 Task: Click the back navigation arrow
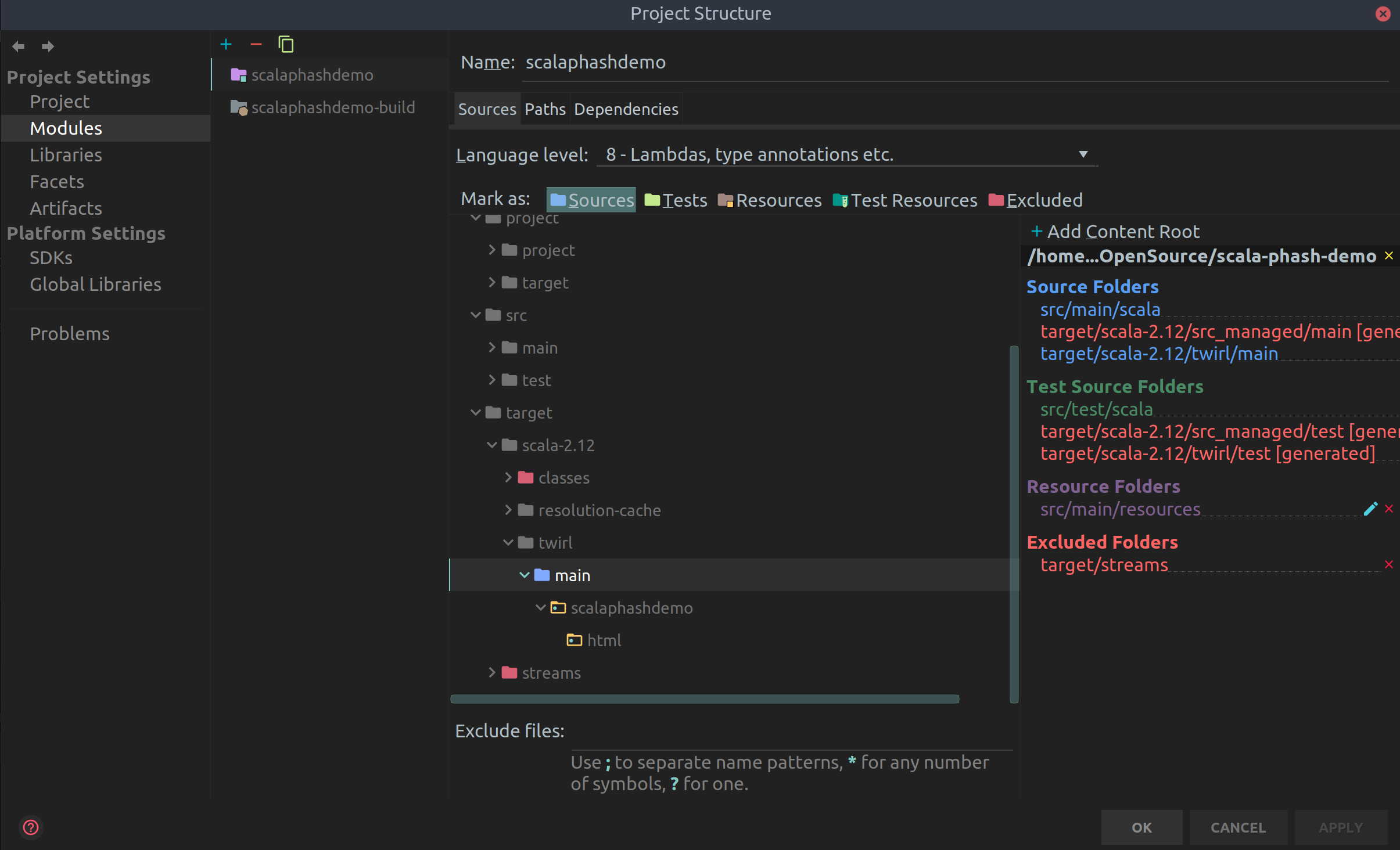click(x=18, y=46)
